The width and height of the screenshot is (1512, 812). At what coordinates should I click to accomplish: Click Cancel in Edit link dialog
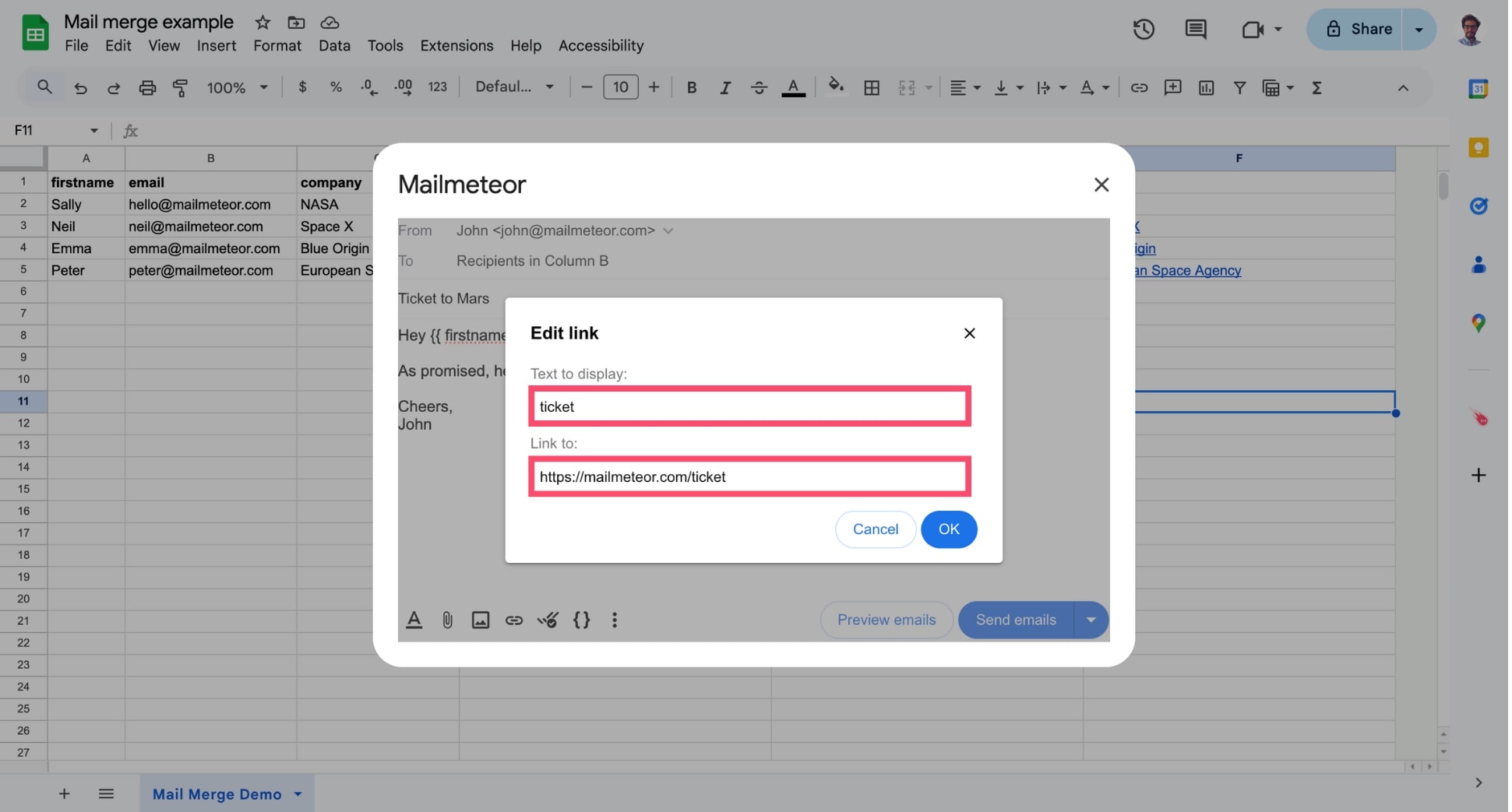(875, 529)
